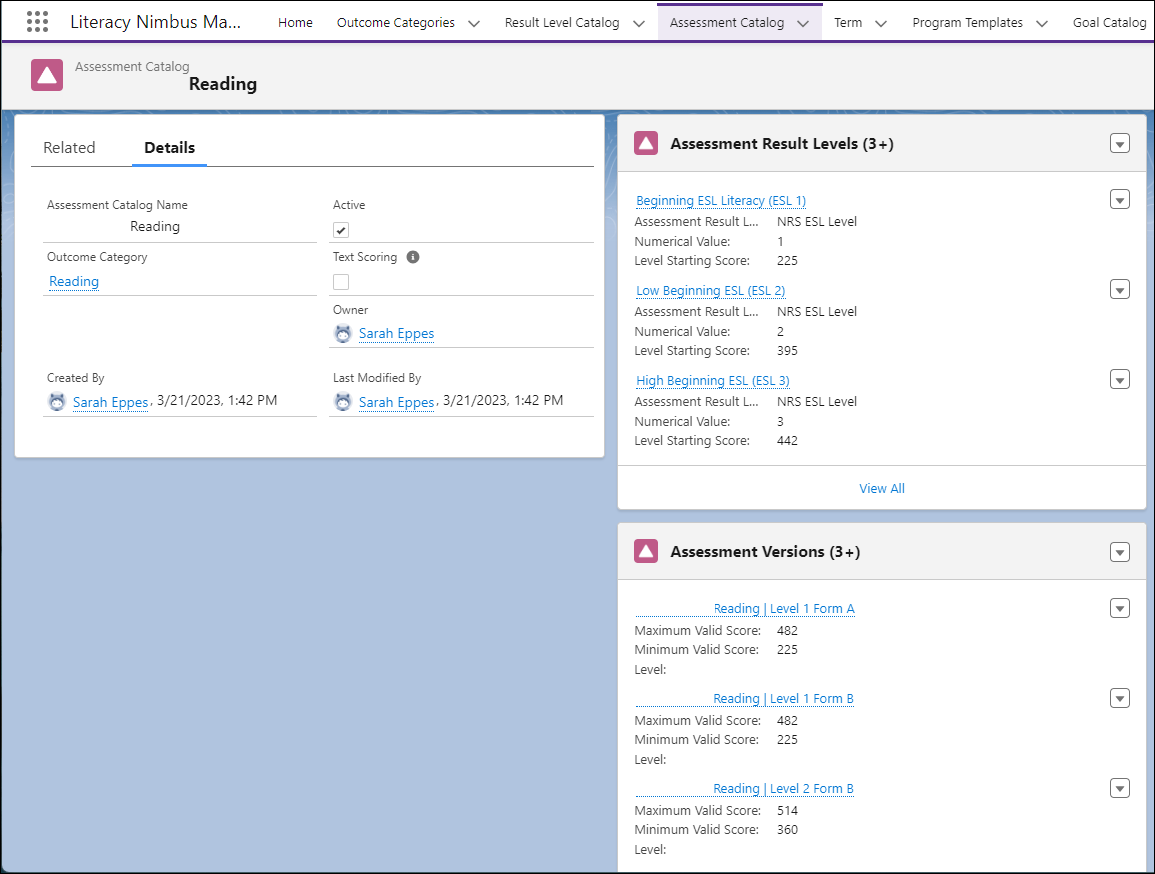The image size is (1155, 874).
Task: Toggle the Active checkbox
Action: pos(341,230)
